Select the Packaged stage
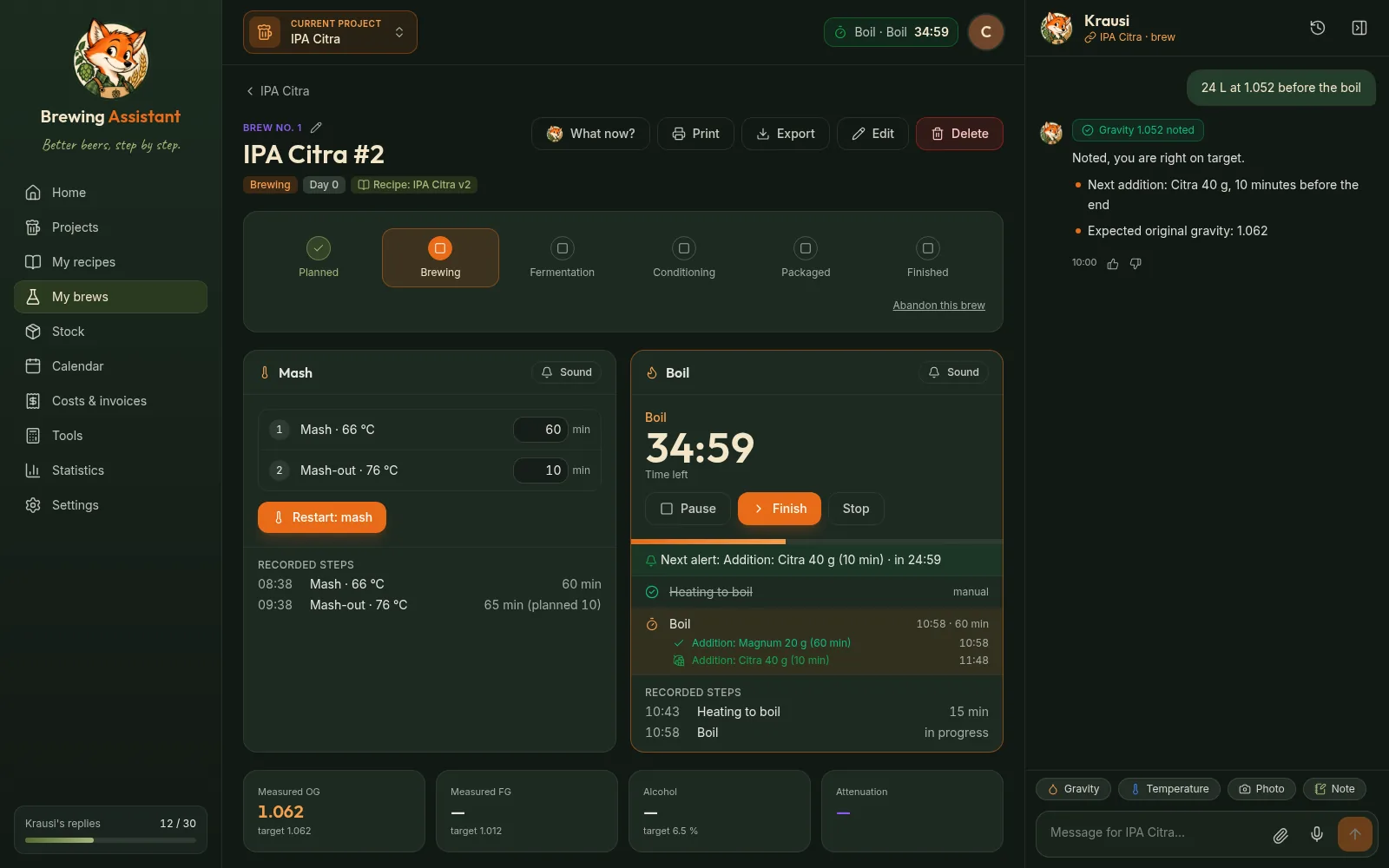Viewport: 1389px width, 868px height. coord(806,258)
